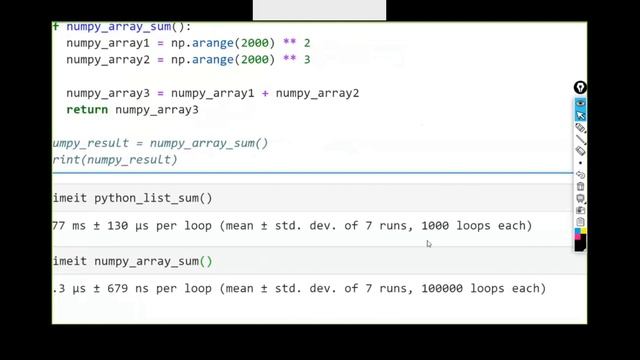
Task: Toggle the eye visibility tool in annotation toolbar
Action: coord(580,103)
